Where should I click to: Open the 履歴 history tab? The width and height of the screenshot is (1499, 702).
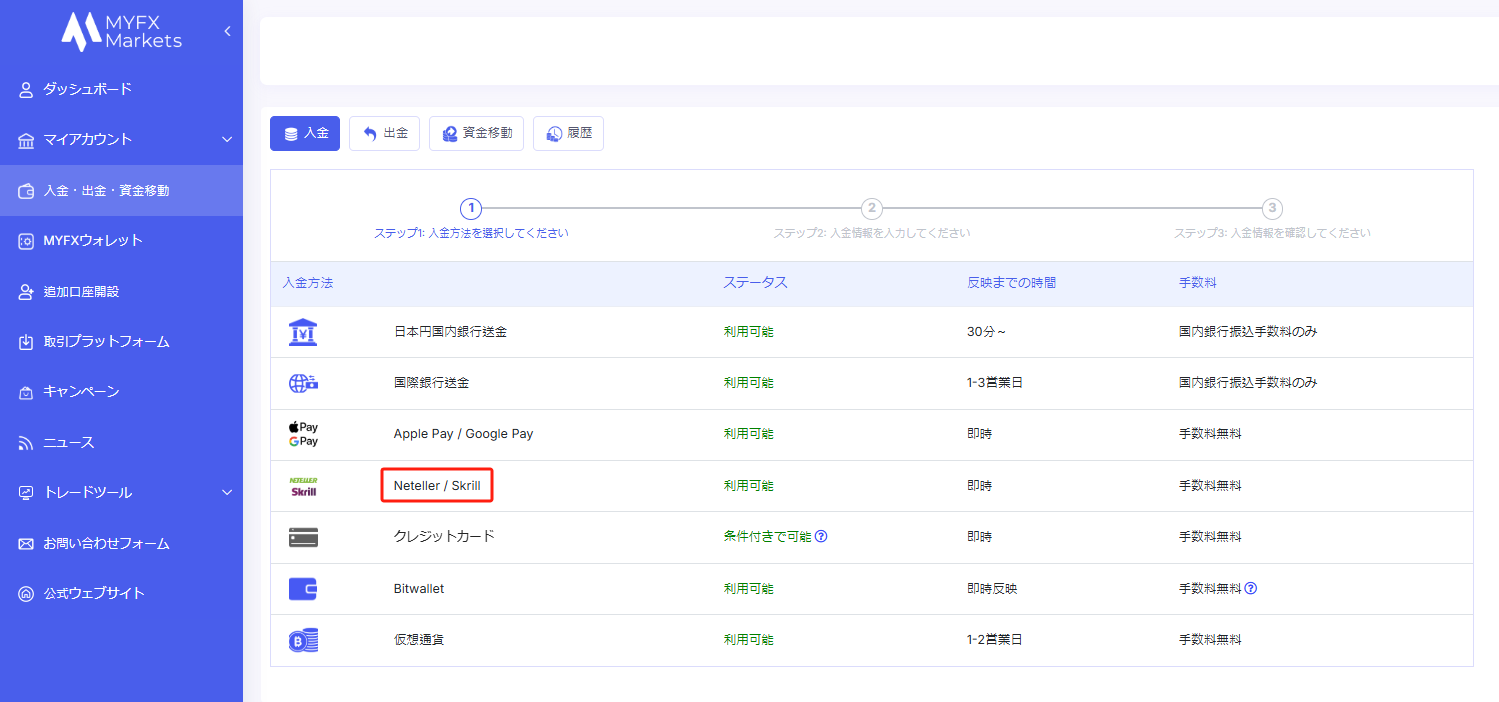[x=568, y=133]
